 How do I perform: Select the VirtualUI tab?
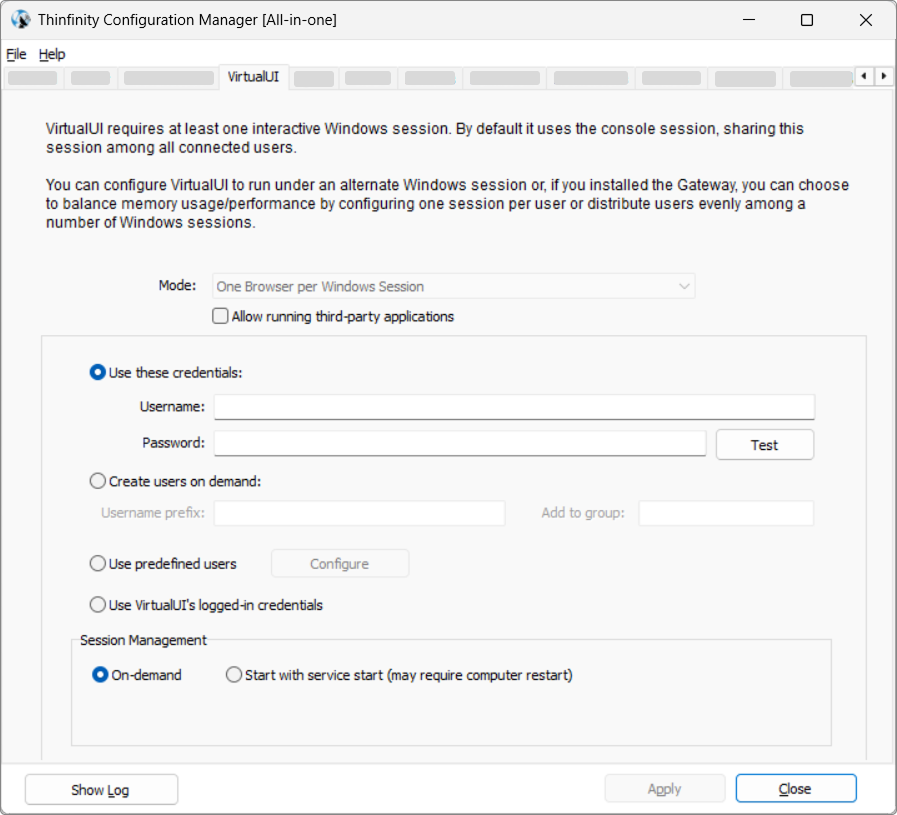tap(253, 77)
